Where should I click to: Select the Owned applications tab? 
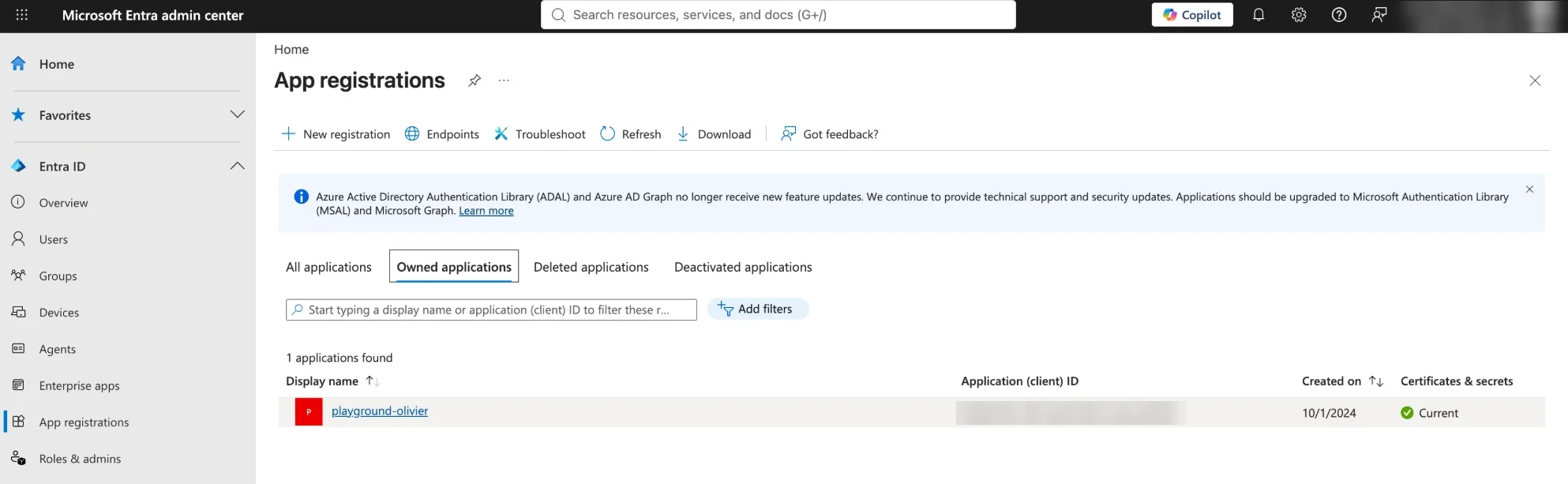click(x=454, y=267)
